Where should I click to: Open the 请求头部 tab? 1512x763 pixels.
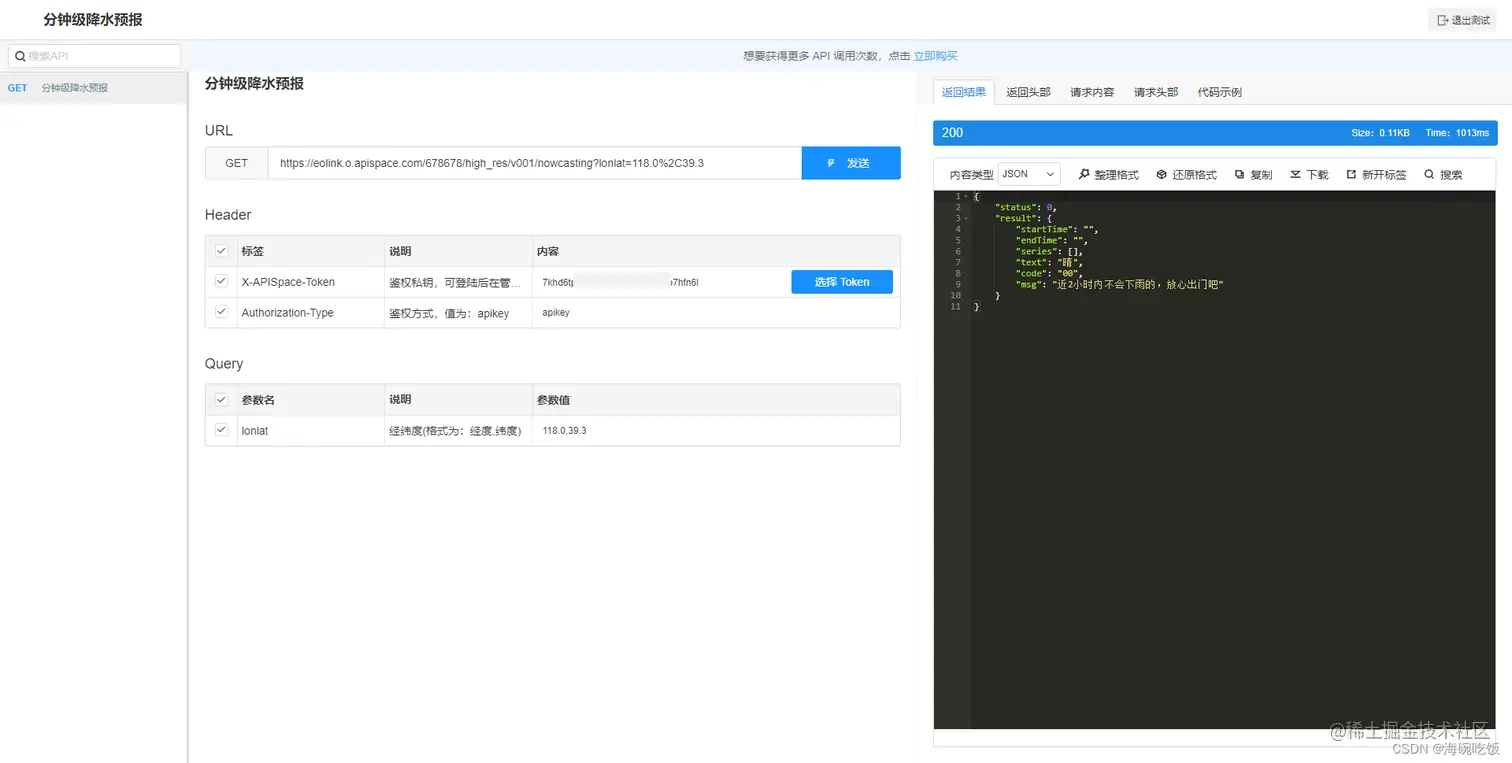click(x=1155, y=91)
